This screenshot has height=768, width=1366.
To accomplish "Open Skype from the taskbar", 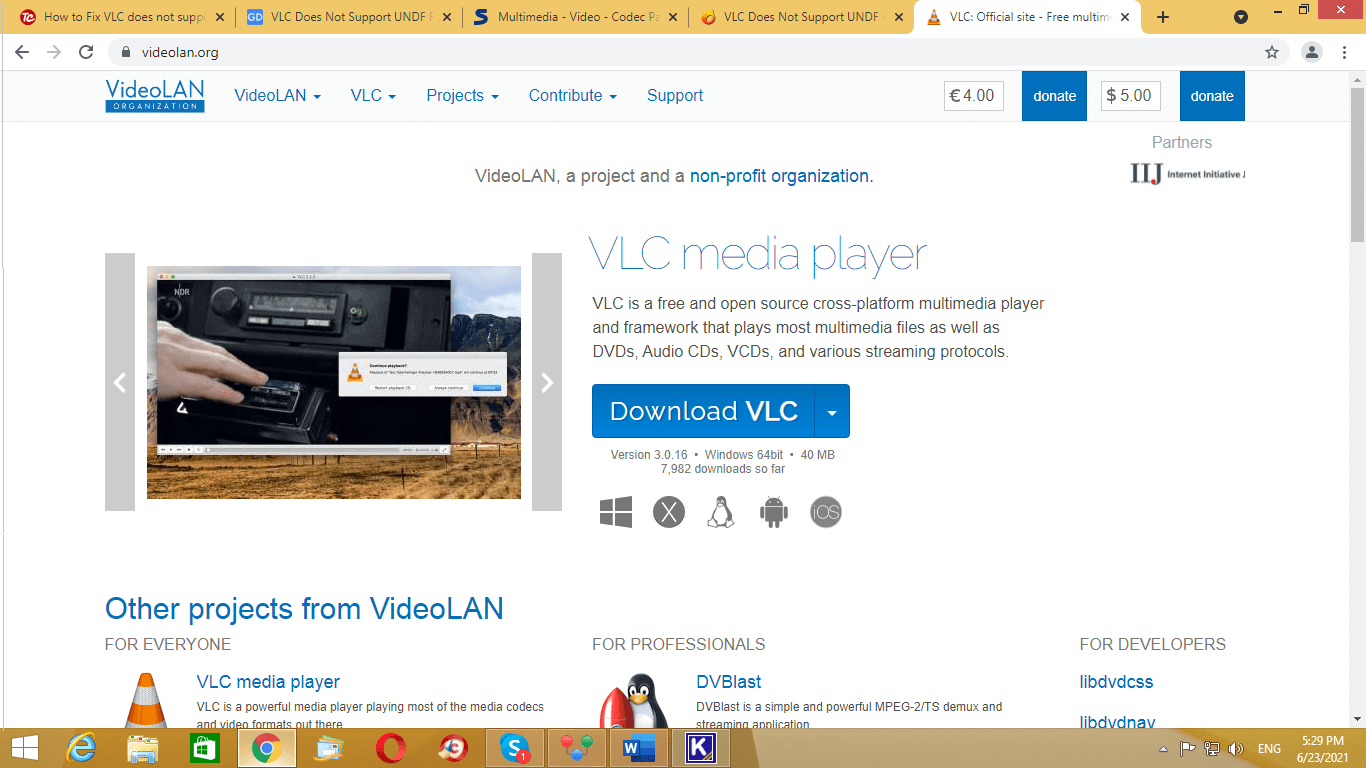I will click(x=514, y=748).
